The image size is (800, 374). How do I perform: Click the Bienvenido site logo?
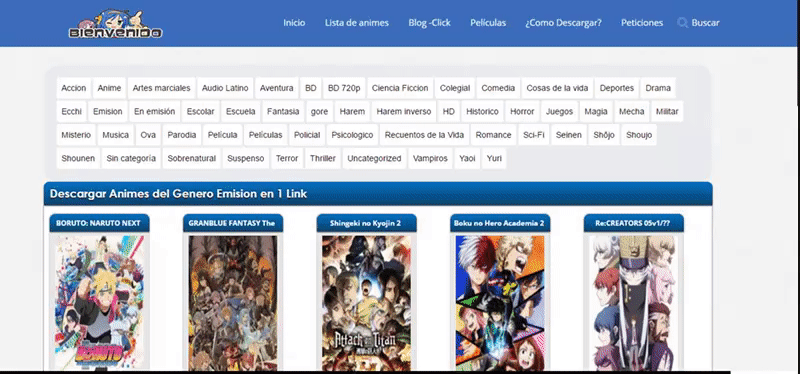[x=115, y=24]
